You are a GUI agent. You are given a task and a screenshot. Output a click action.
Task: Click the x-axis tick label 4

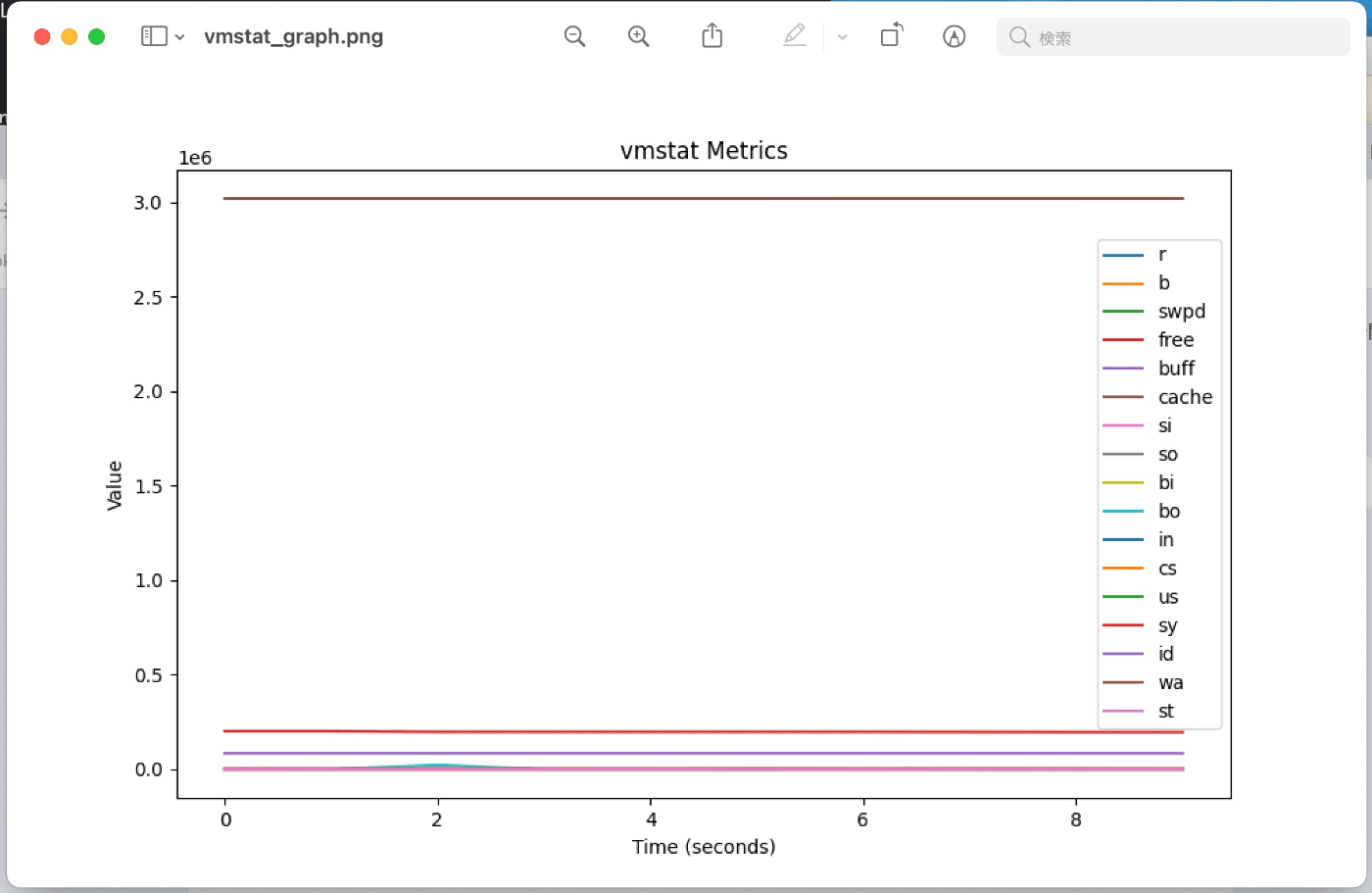651,819
